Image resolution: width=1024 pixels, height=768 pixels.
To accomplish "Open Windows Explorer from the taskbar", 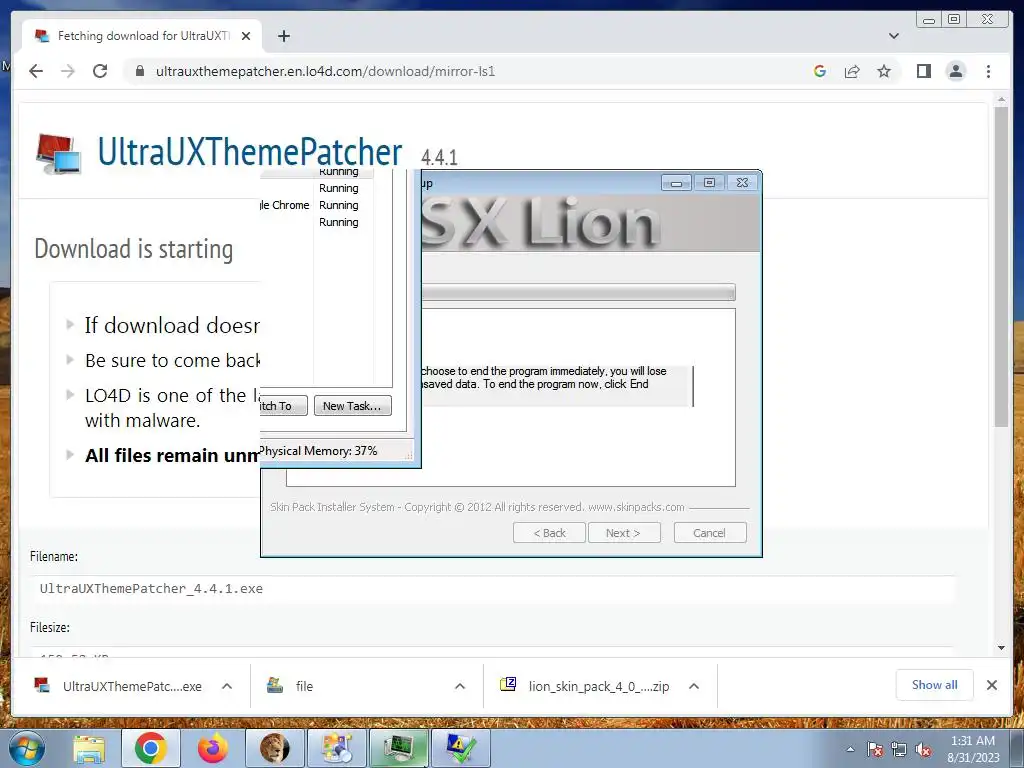I will [89, 748].
